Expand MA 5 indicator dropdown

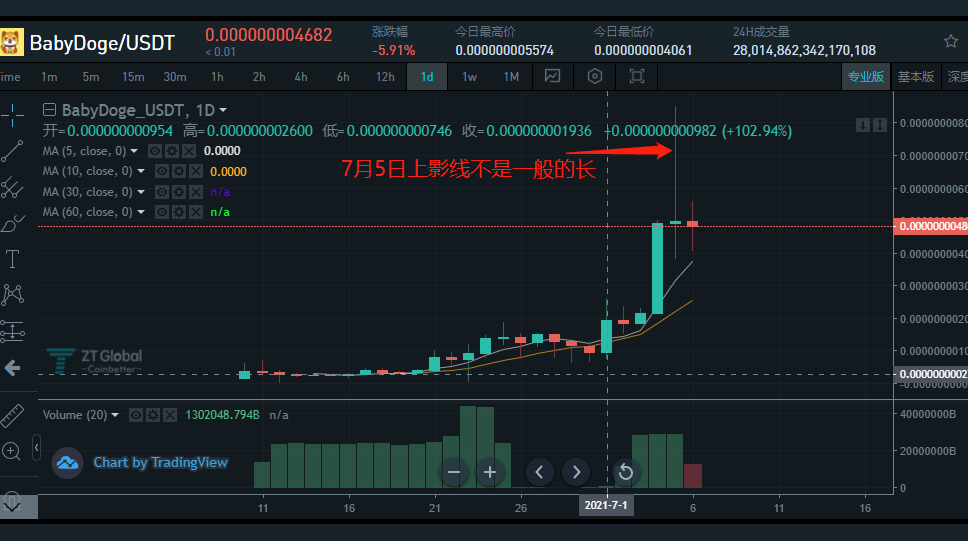coord(134,151)
